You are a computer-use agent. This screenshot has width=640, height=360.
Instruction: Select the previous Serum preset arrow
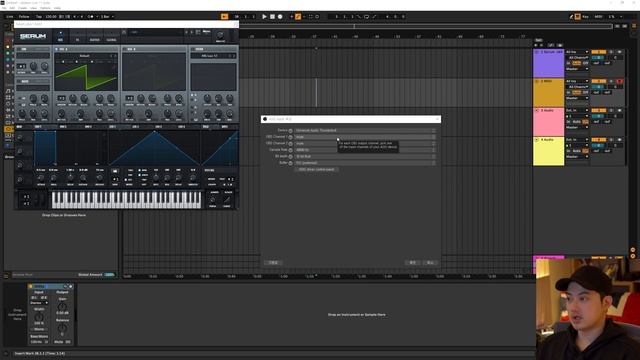(187, 32)
